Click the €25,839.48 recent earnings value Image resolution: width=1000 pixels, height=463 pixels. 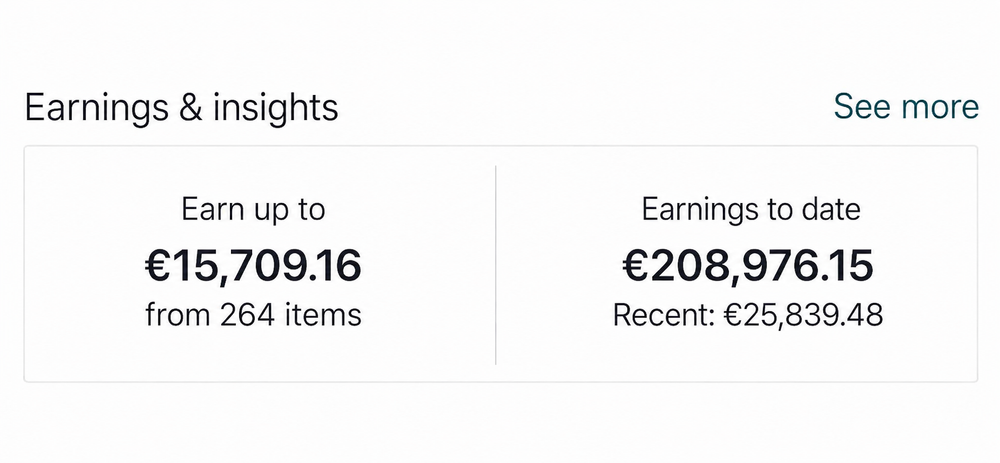click(x=804, y=315)
